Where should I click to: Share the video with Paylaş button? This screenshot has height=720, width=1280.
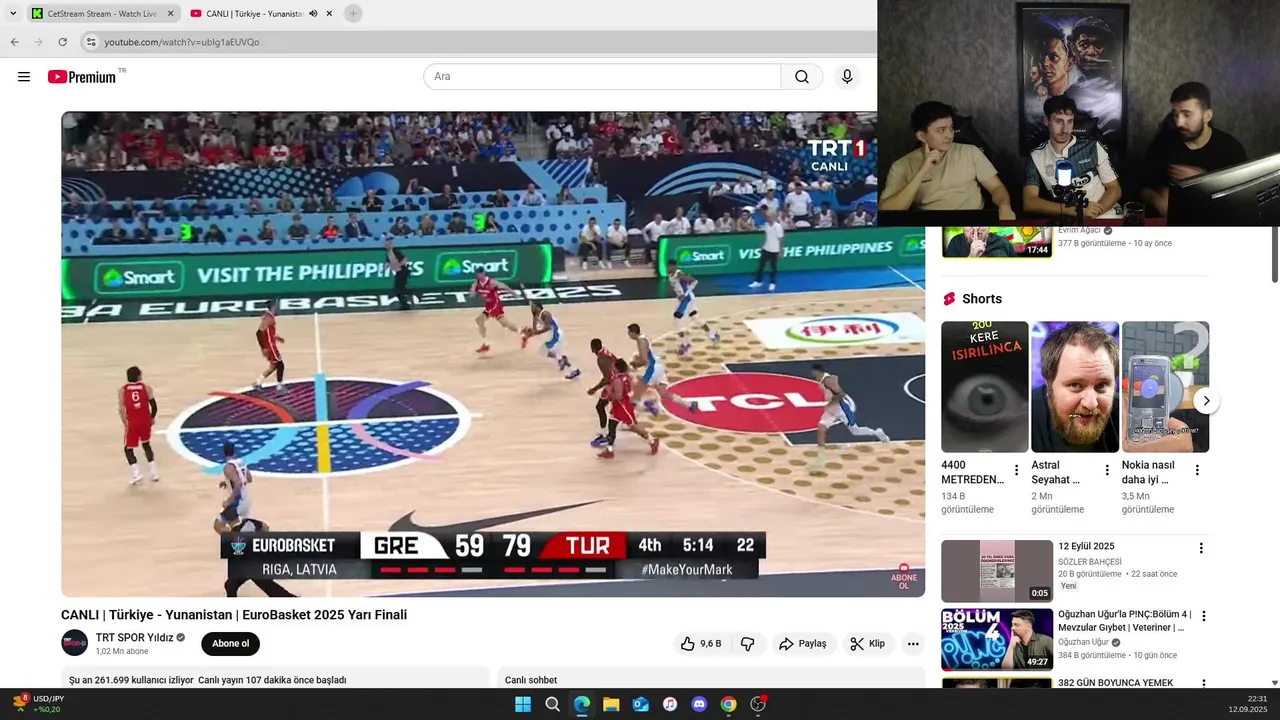click(802, 644)
